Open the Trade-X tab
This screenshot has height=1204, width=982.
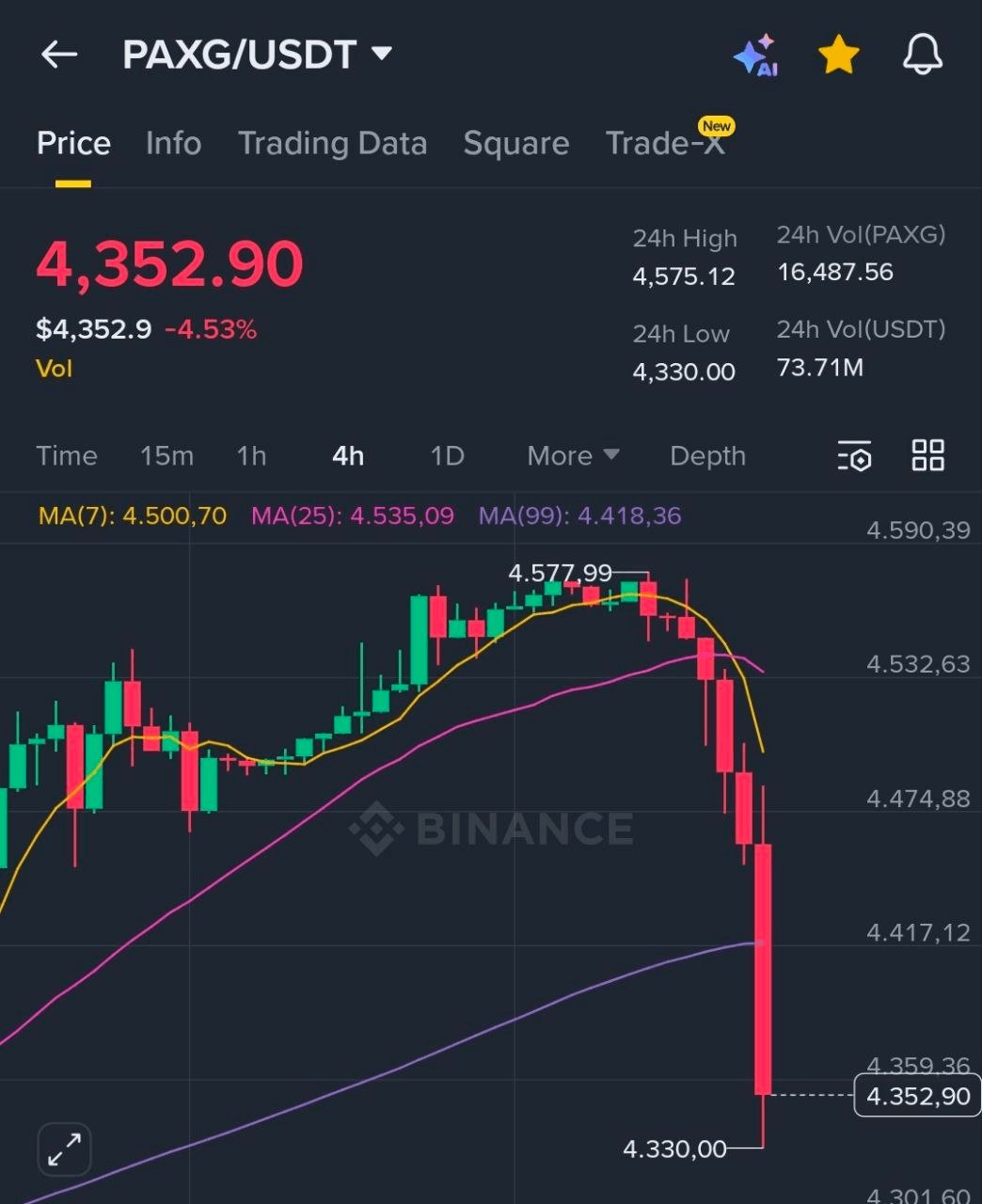(665, 144)
